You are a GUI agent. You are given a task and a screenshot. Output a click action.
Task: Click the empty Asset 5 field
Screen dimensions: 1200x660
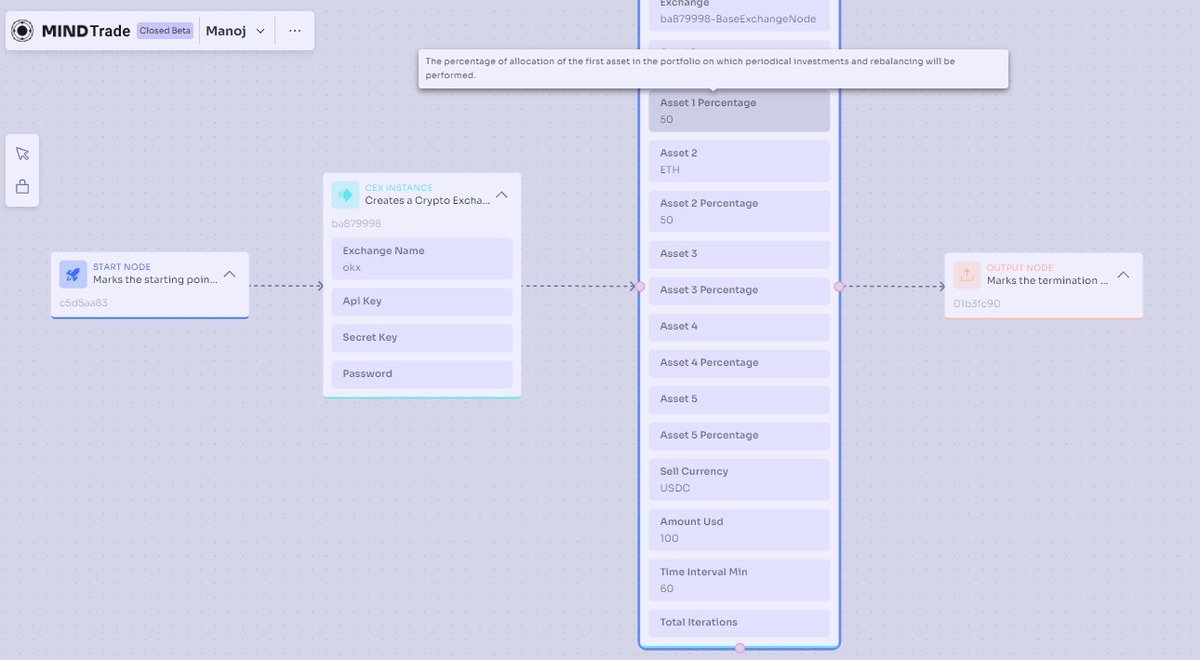pos(739,399)
